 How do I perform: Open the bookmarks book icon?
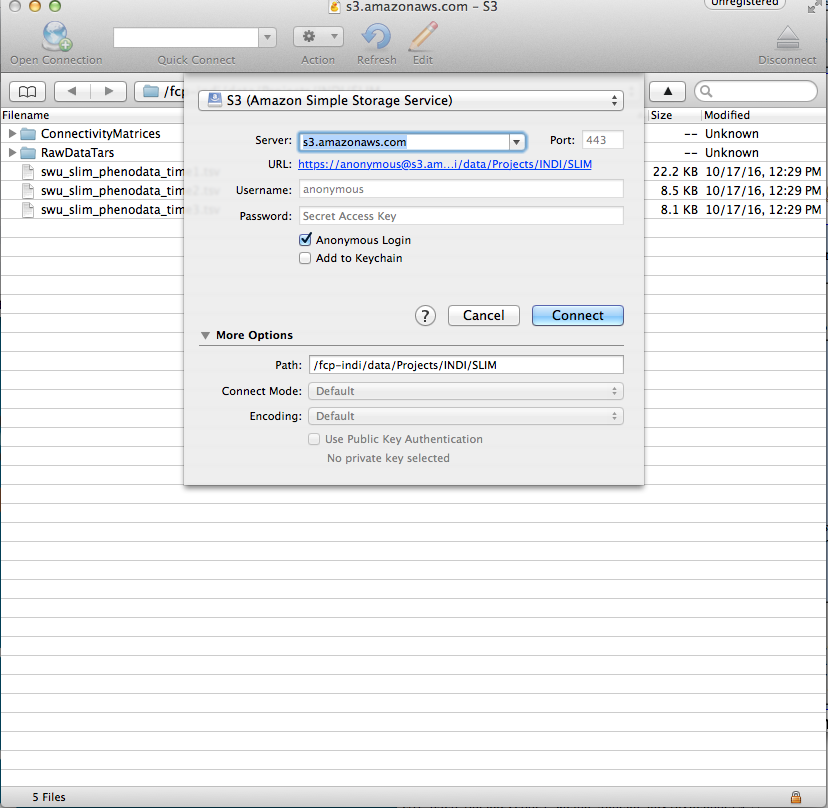pyautogui.click(x=27, y=92)
